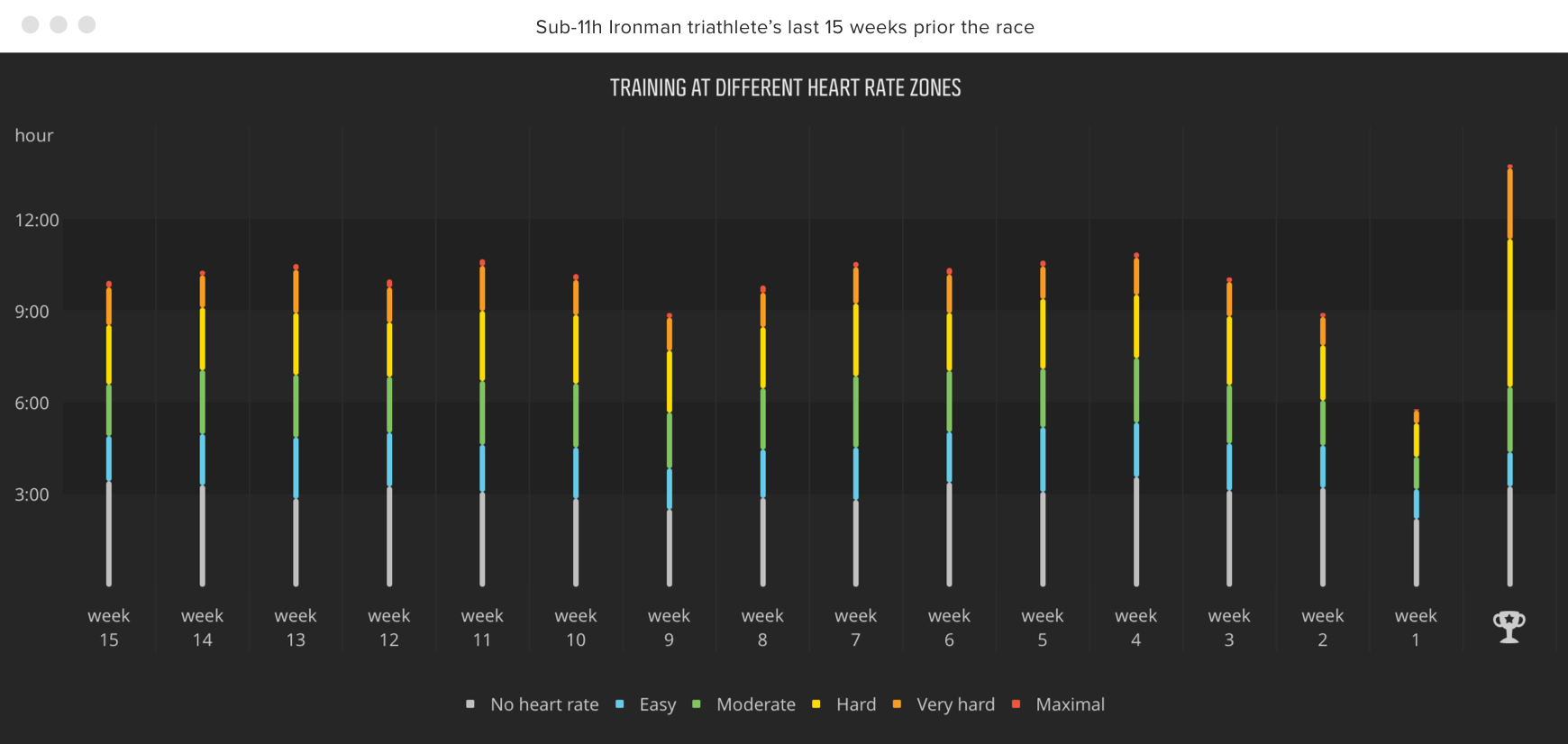This screenshot has height=744, width=1568.
Task: Click the 6:00 y-axis label
Action: coord(32,403)
